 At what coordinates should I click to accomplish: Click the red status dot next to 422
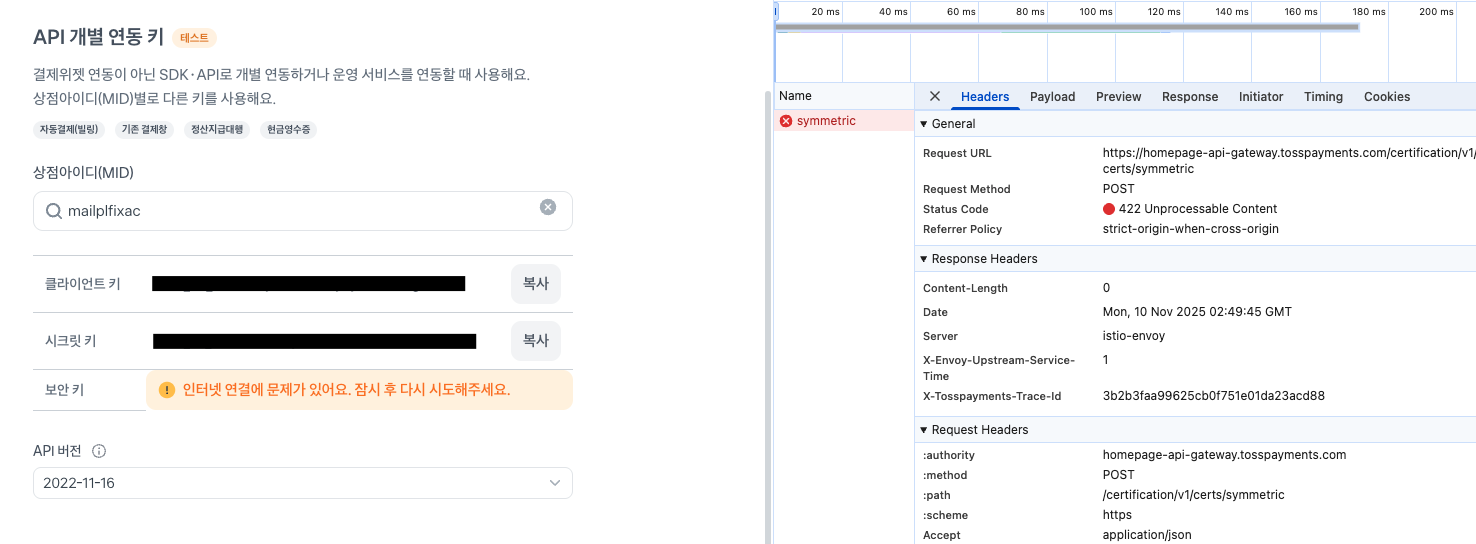point(1109,209)
